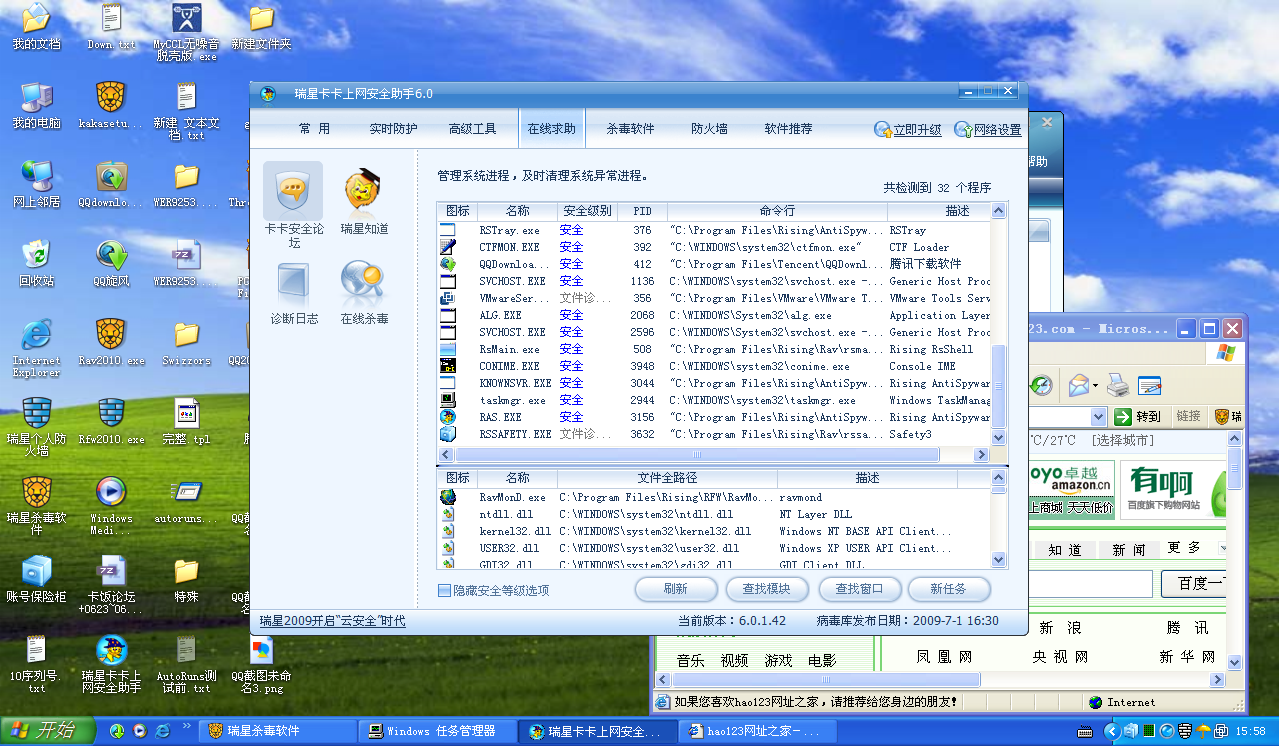Expand the browser address bar dropdown
The image size is (1279, 746).
coord(1098,416)
